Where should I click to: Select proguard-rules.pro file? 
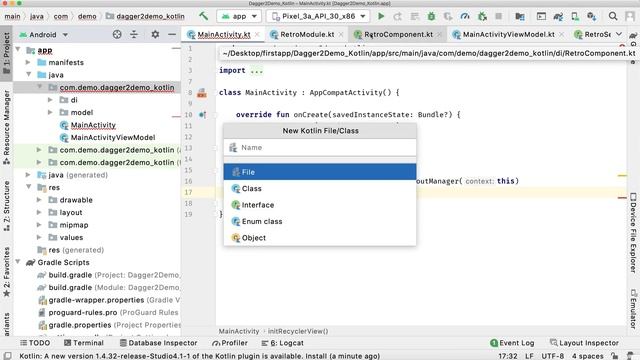click(83, 312)
